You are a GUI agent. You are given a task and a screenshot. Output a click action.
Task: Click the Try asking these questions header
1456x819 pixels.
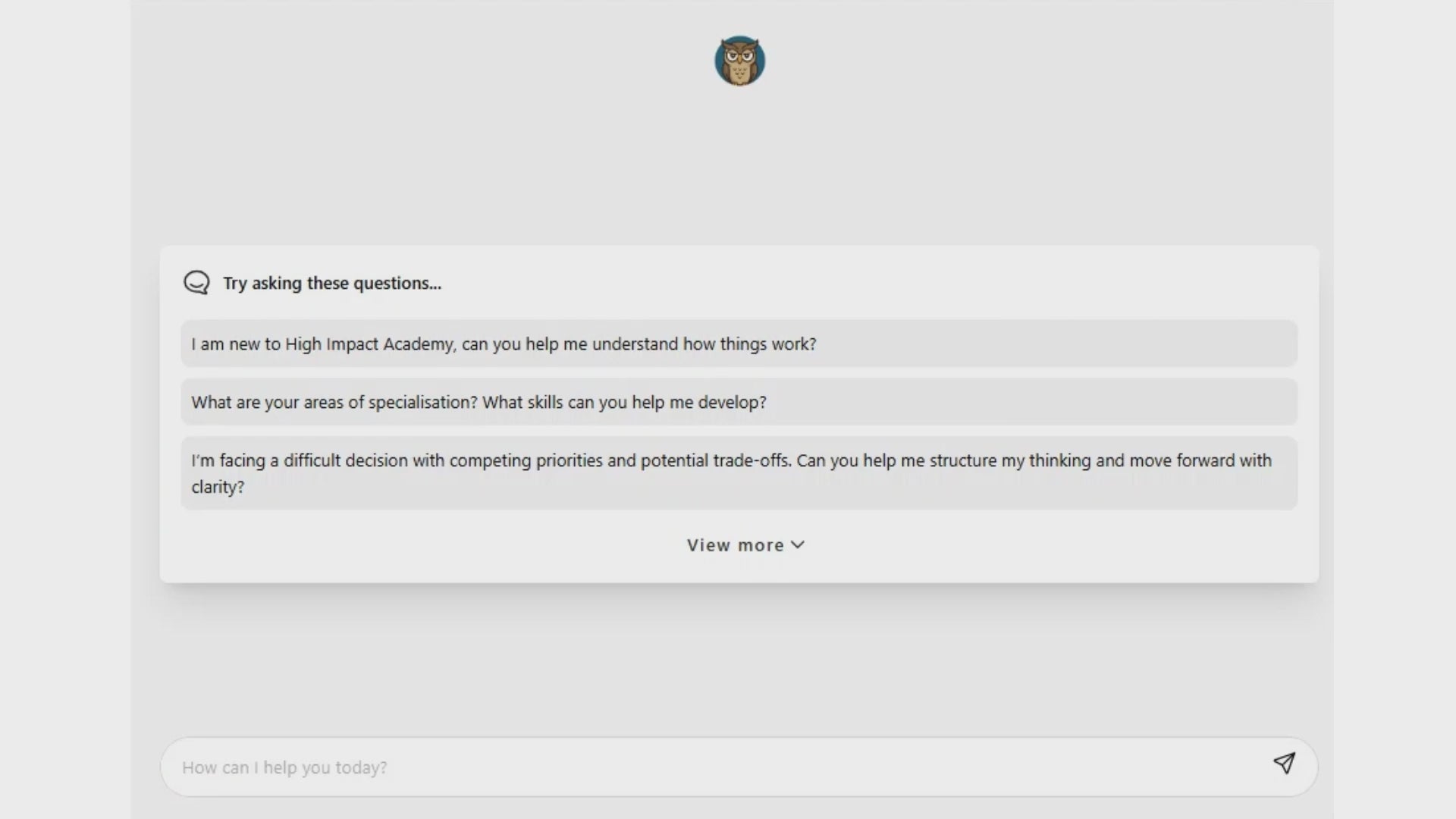[331, 283]
